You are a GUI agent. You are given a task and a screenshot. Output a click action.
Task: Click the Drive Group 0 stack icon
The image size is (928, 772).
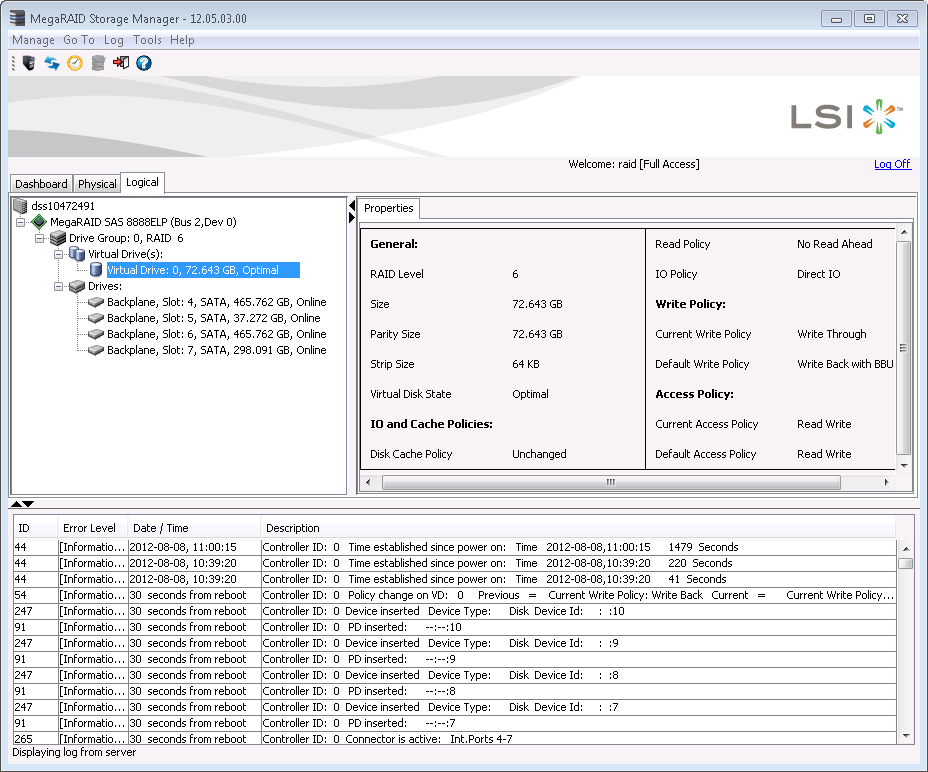pyautogui.click(x=58, y=238)
